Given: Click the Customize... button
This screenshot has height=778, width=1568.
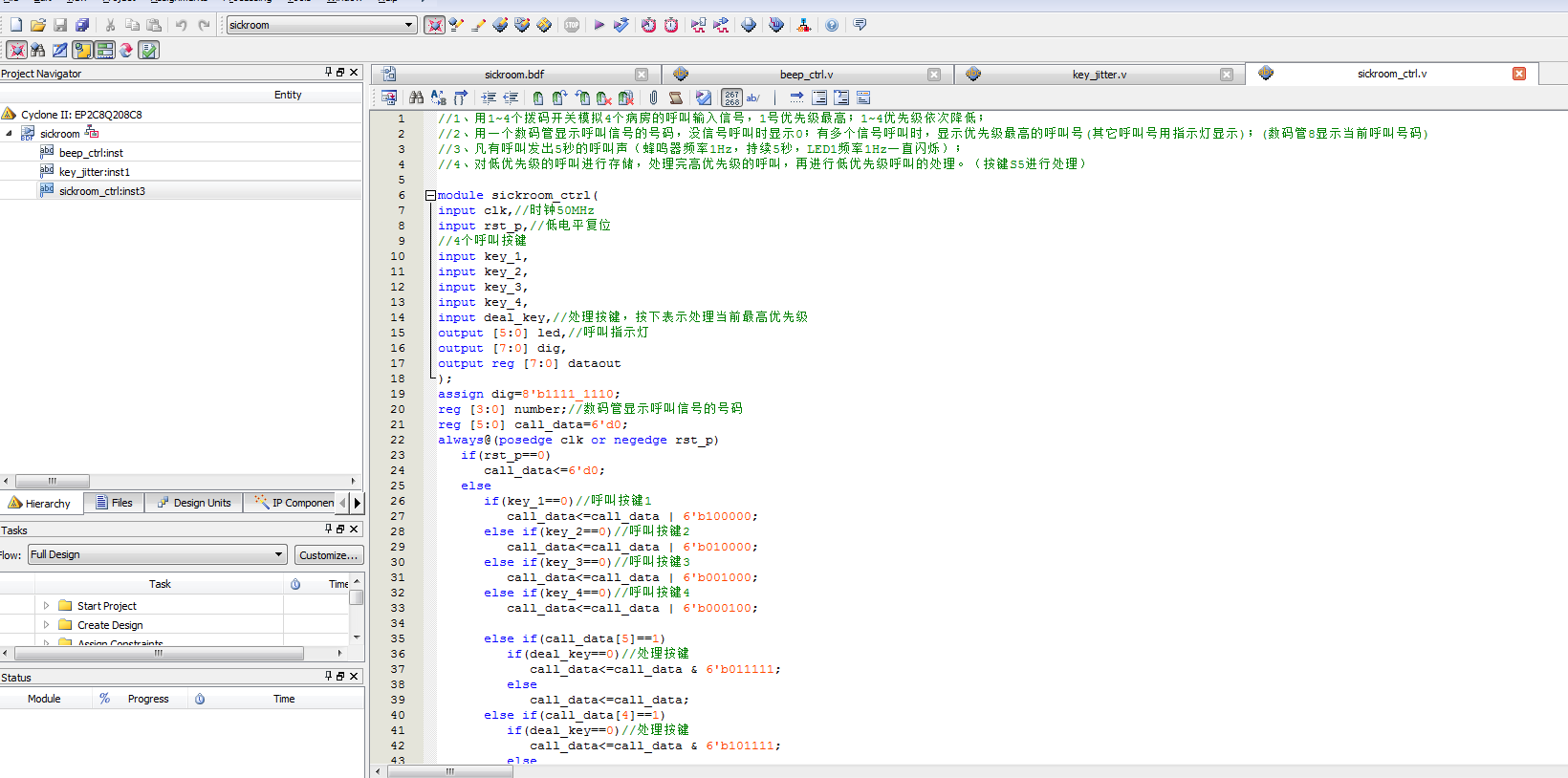Looking at the screenshot, I should 328,555.
